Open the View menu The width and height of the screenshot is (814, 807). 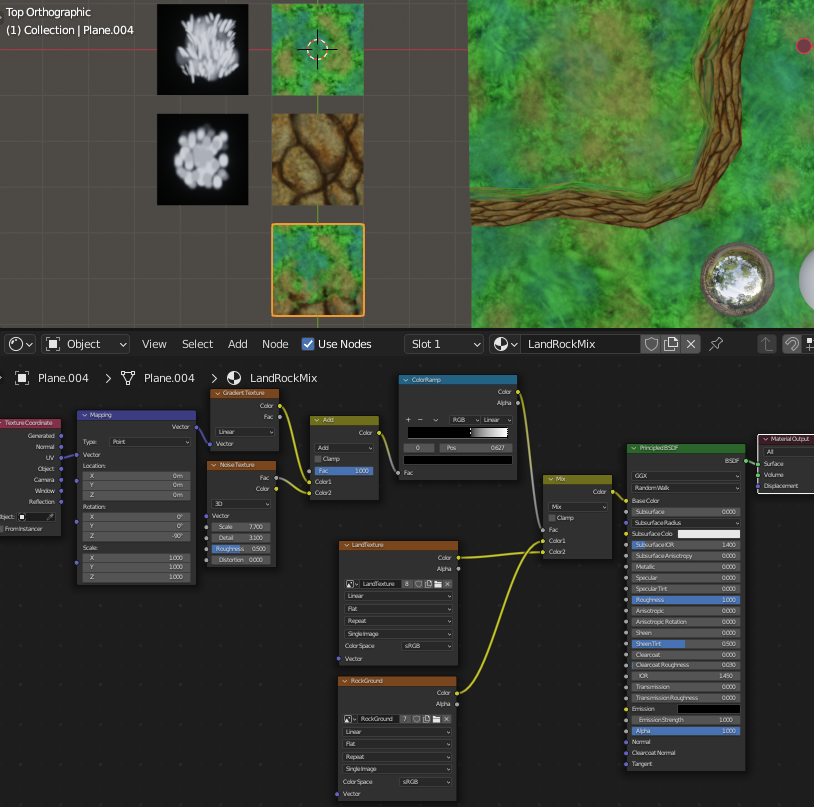click(x=154, y=344)
